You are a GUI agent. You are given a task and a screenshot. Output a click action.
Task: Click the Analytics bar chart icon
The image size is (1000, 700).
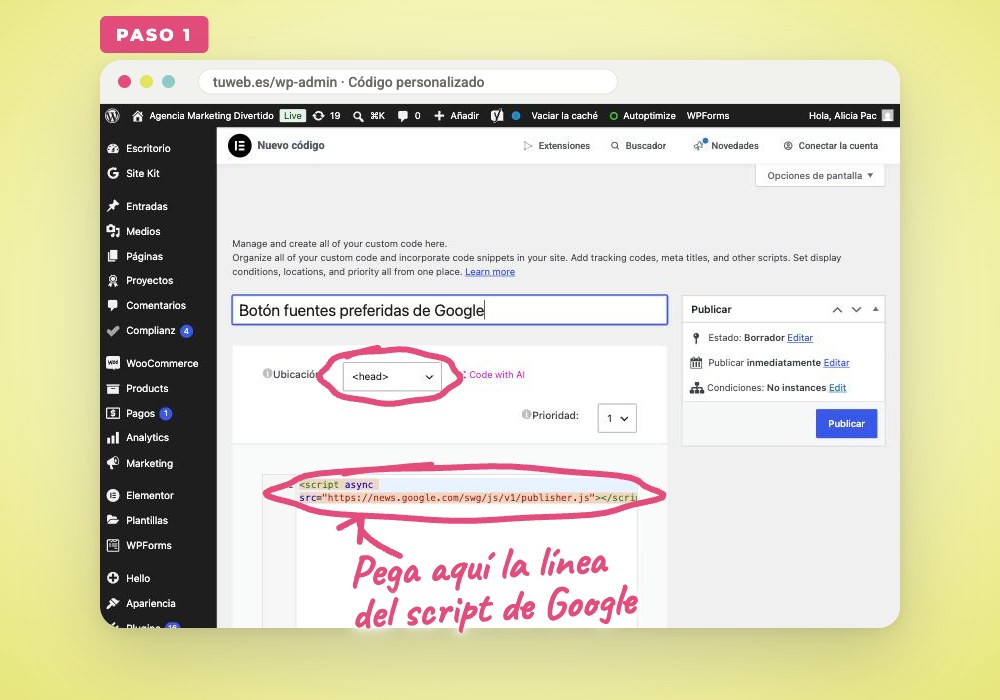pyautogui.click(x=113, y=438)
